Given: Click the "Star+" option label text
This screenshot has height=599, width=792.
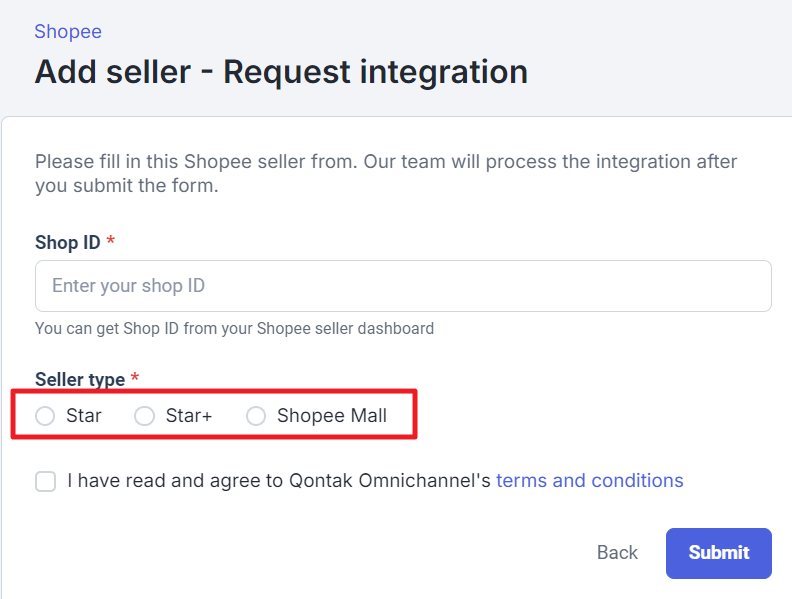Looking at the screenshot, I should click(189, 416).
